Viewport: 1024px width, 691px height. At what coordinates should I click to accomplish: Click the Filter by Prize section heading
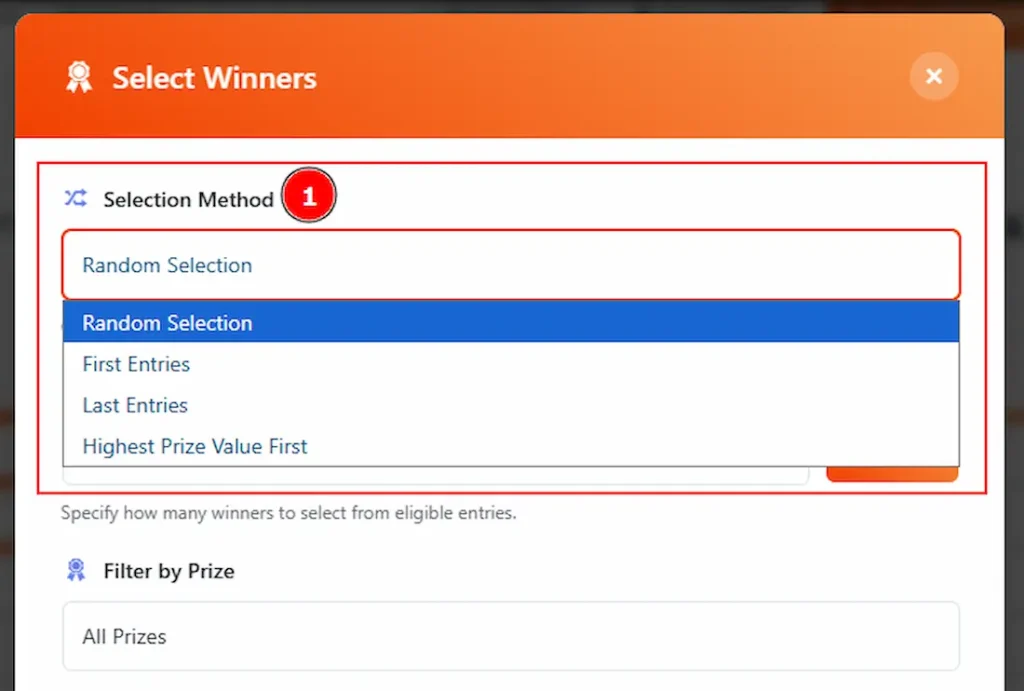tap(169, 570)
